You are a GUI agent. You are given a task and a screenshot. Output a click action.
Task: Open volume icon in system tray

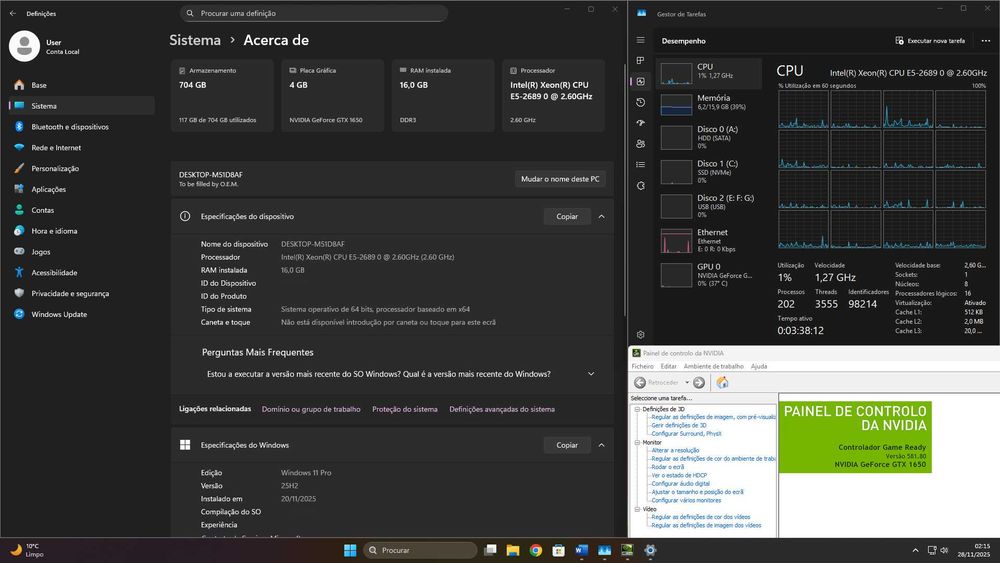(945, 550)
